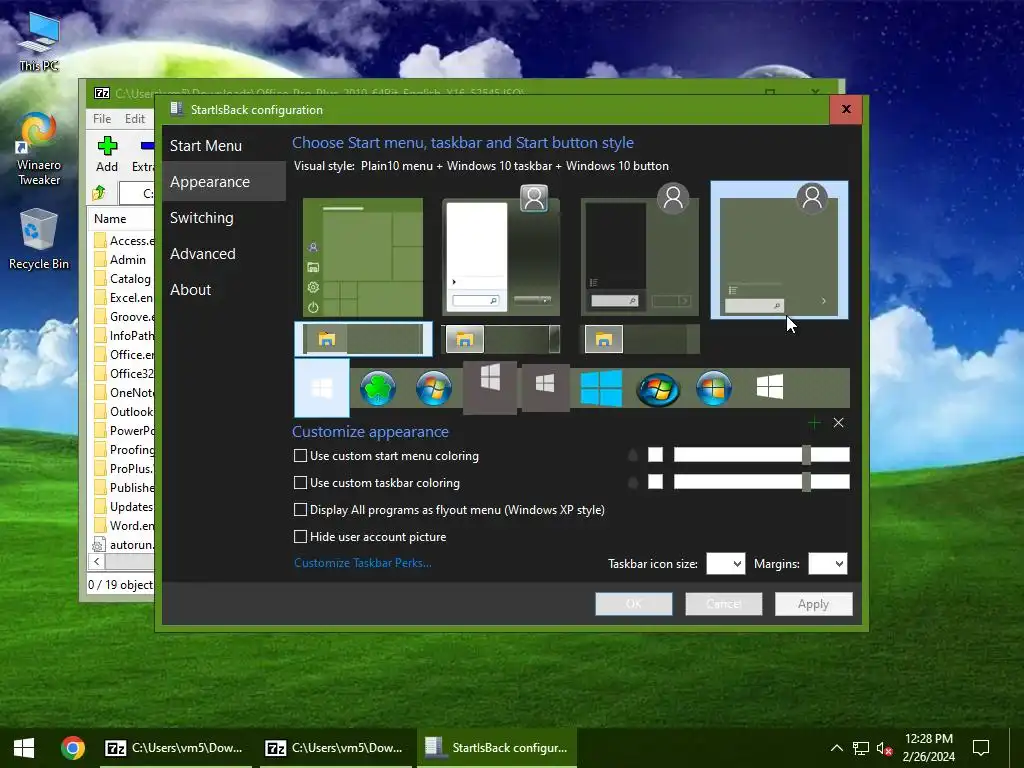This screenshot has height=768, width=1024.
Task: Click the Cancel button
Action: [724, 604]
